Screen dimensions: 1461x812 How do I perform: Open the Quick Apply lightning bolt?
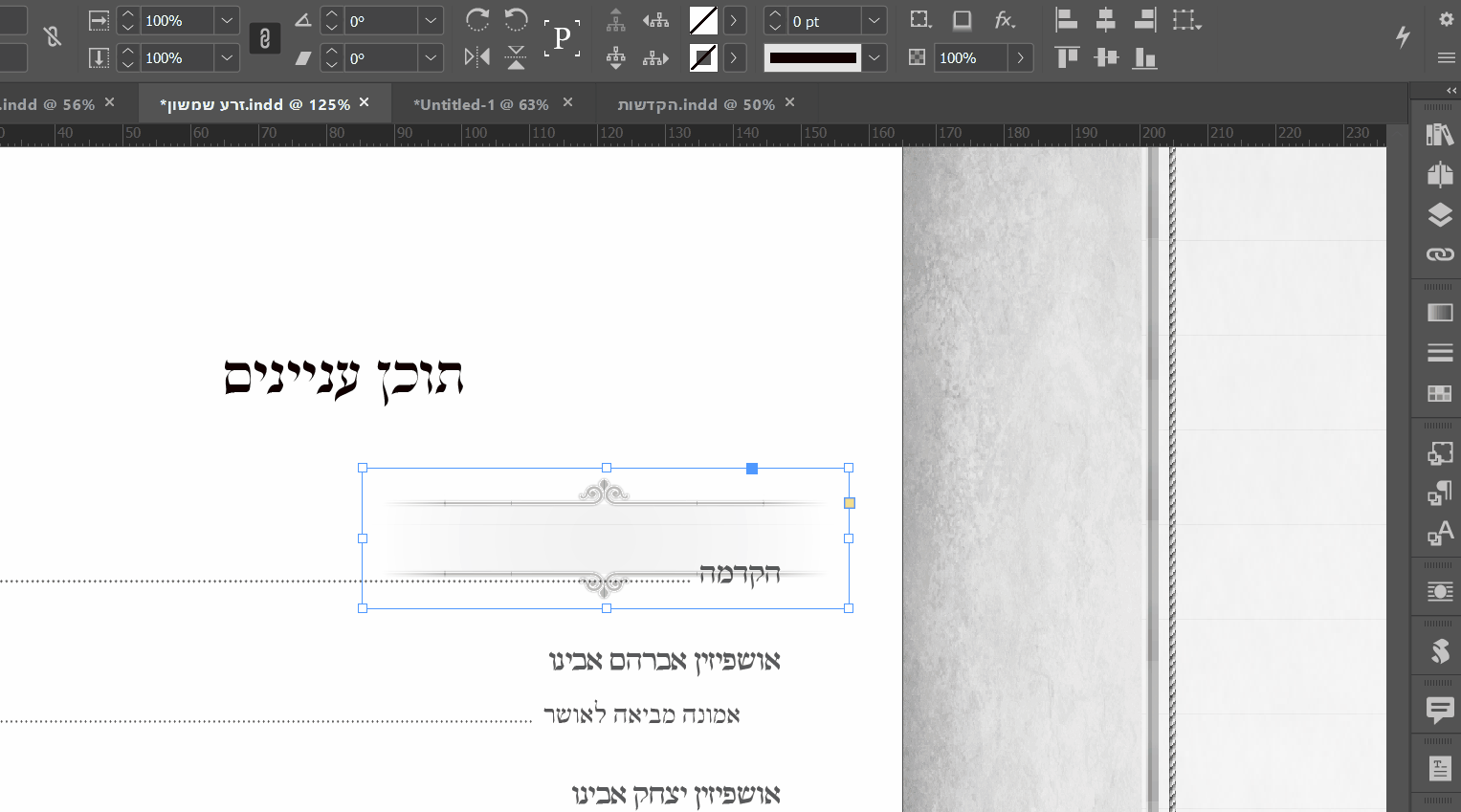(x=1403, y=36)
